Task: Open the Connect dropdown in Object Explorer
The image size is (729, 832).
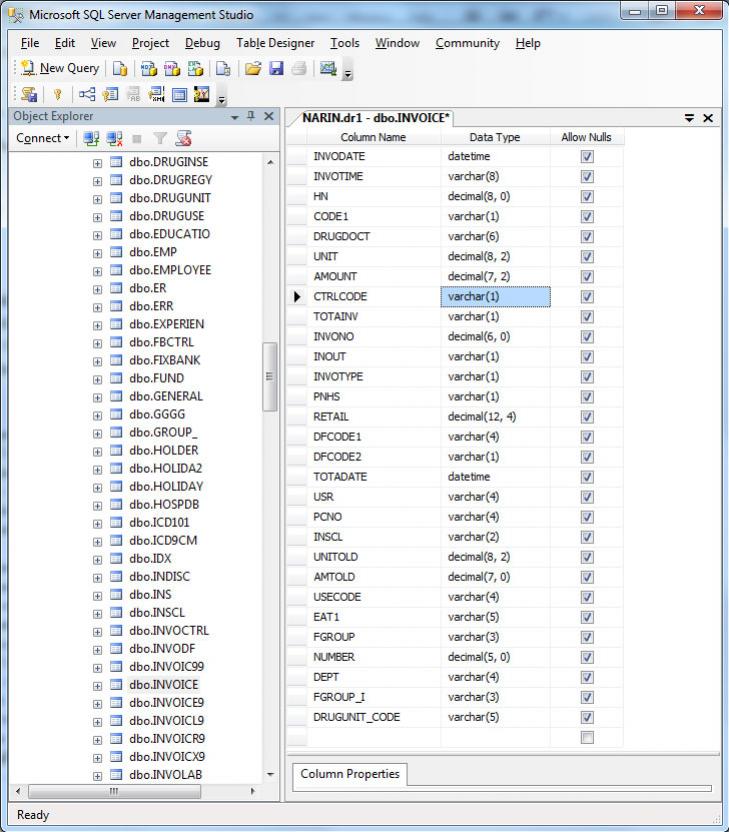Action: pos(43,139)
